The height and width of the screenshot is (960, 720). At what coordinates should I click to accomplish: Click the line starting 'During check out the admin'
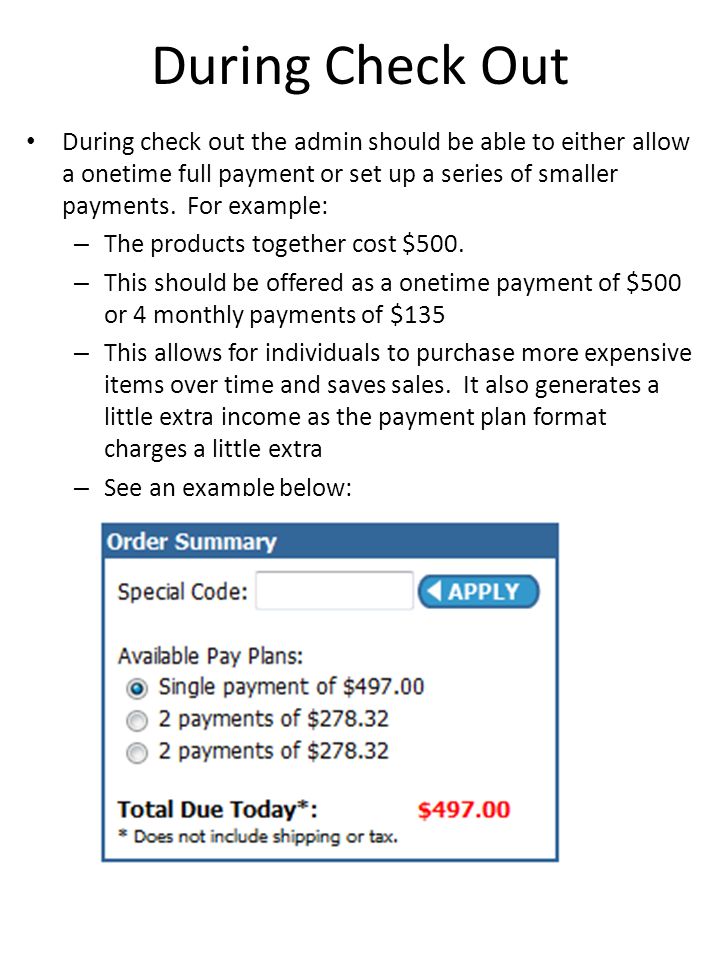tap(376, 142)
